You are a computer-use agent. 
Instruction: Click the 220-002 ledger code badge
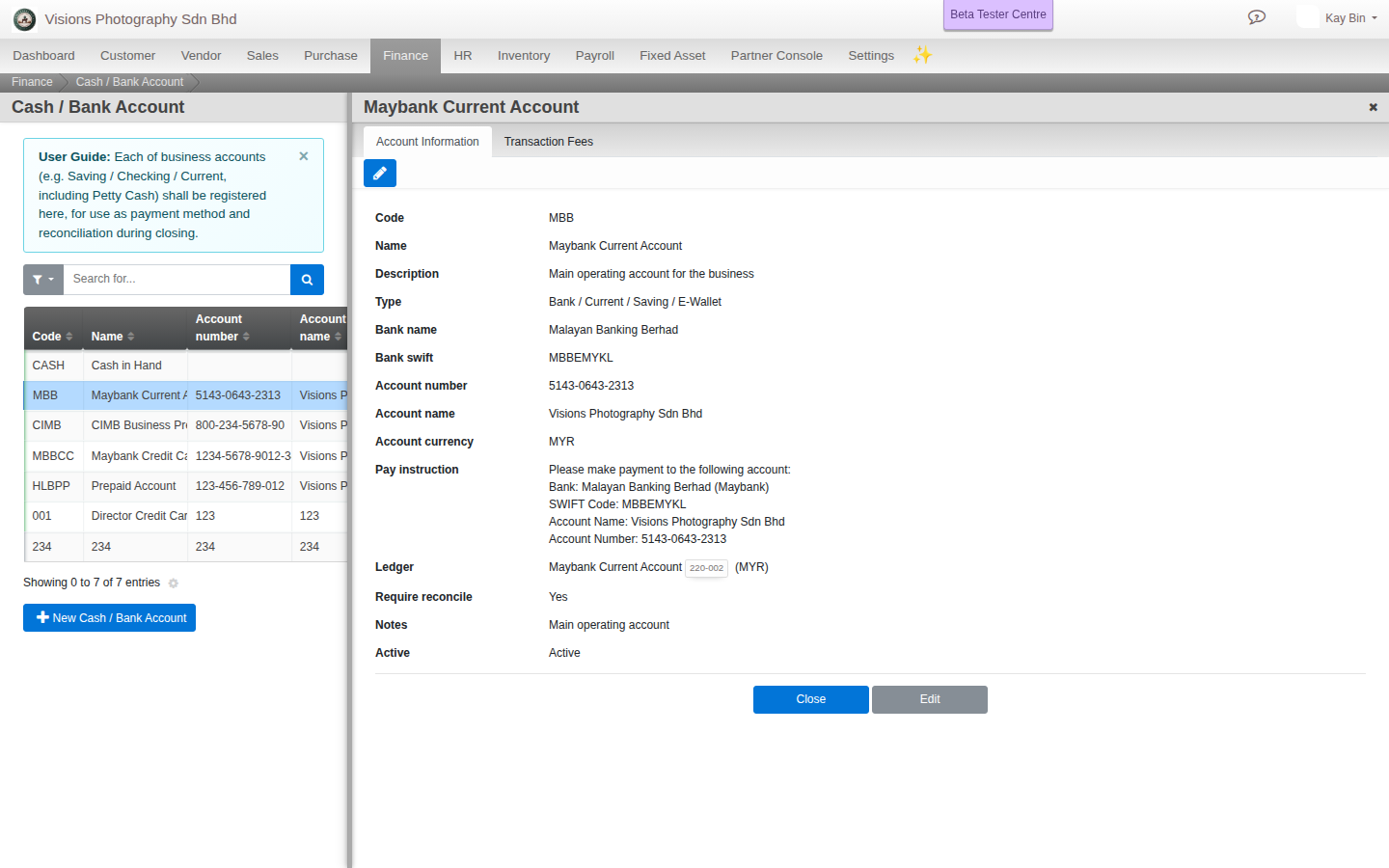707,568
